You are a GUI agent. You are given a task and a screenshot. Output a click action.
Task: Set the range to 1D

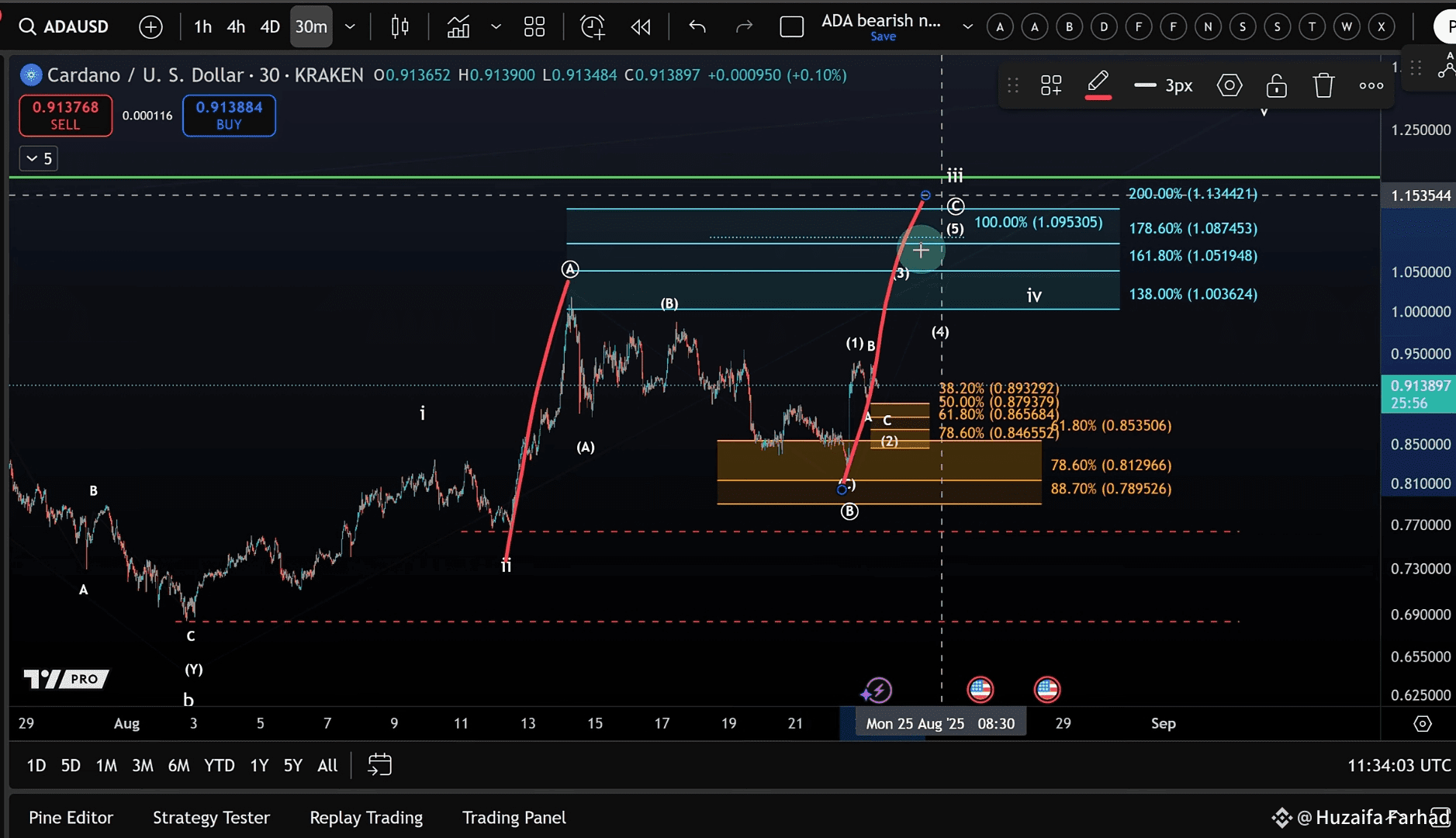pos(36,766)
